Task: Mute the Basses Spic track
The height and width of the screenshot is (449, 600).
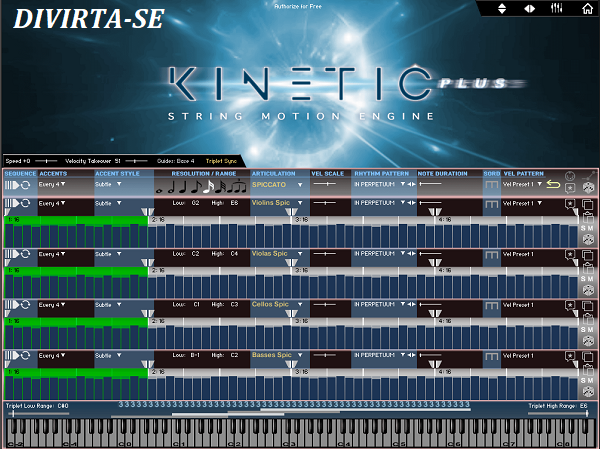Action: pos(590,380)
